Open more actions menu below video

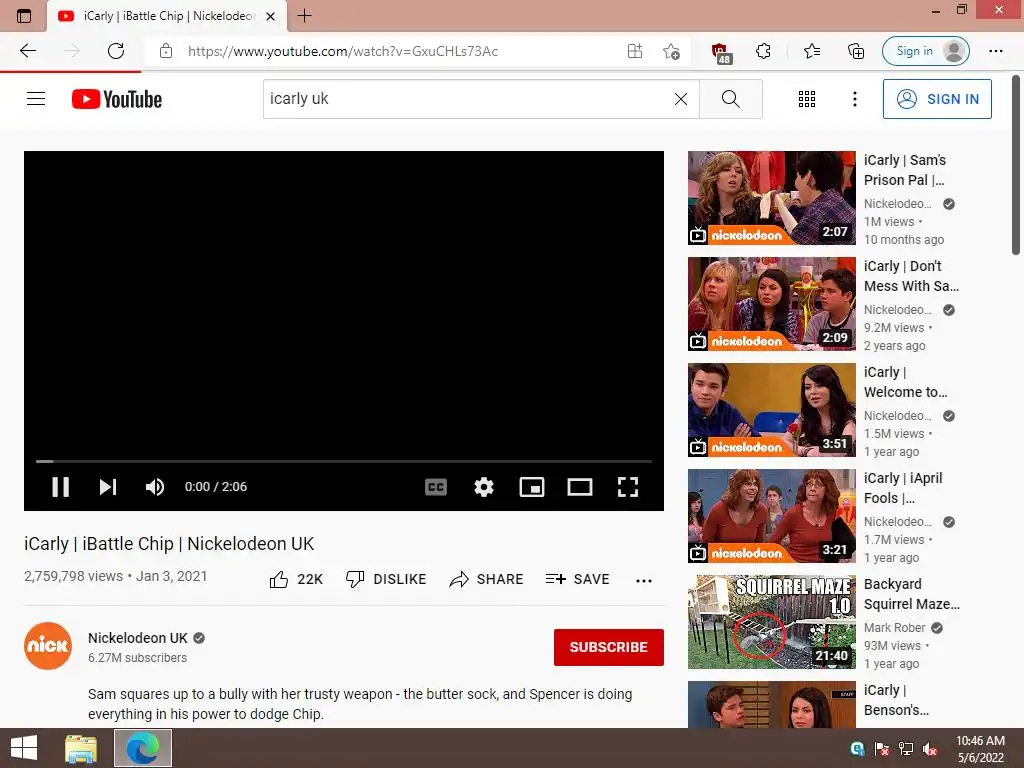point(643,581)
